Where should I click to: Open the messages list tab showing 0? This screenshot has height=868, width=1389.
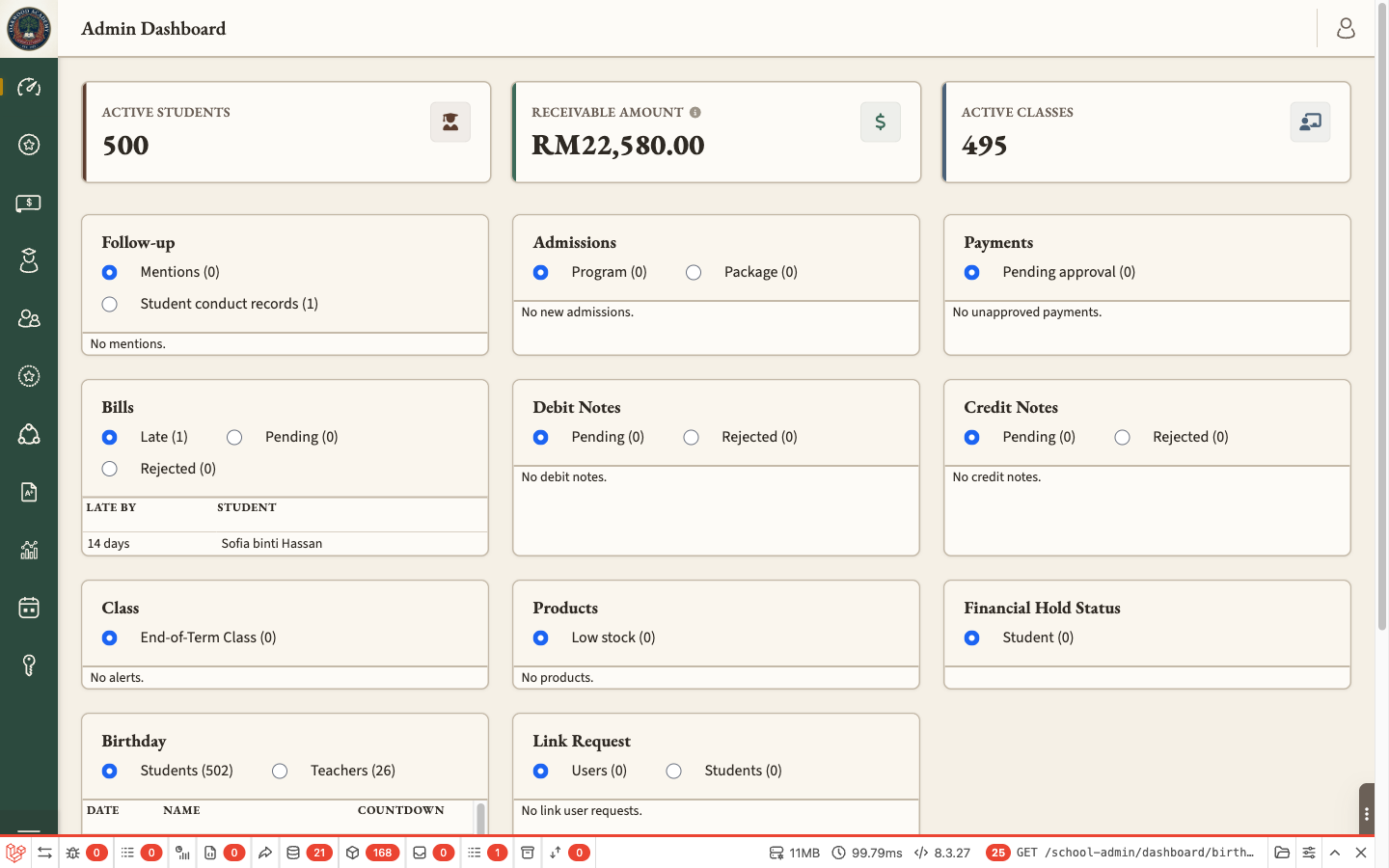click(x=141, y=853)
